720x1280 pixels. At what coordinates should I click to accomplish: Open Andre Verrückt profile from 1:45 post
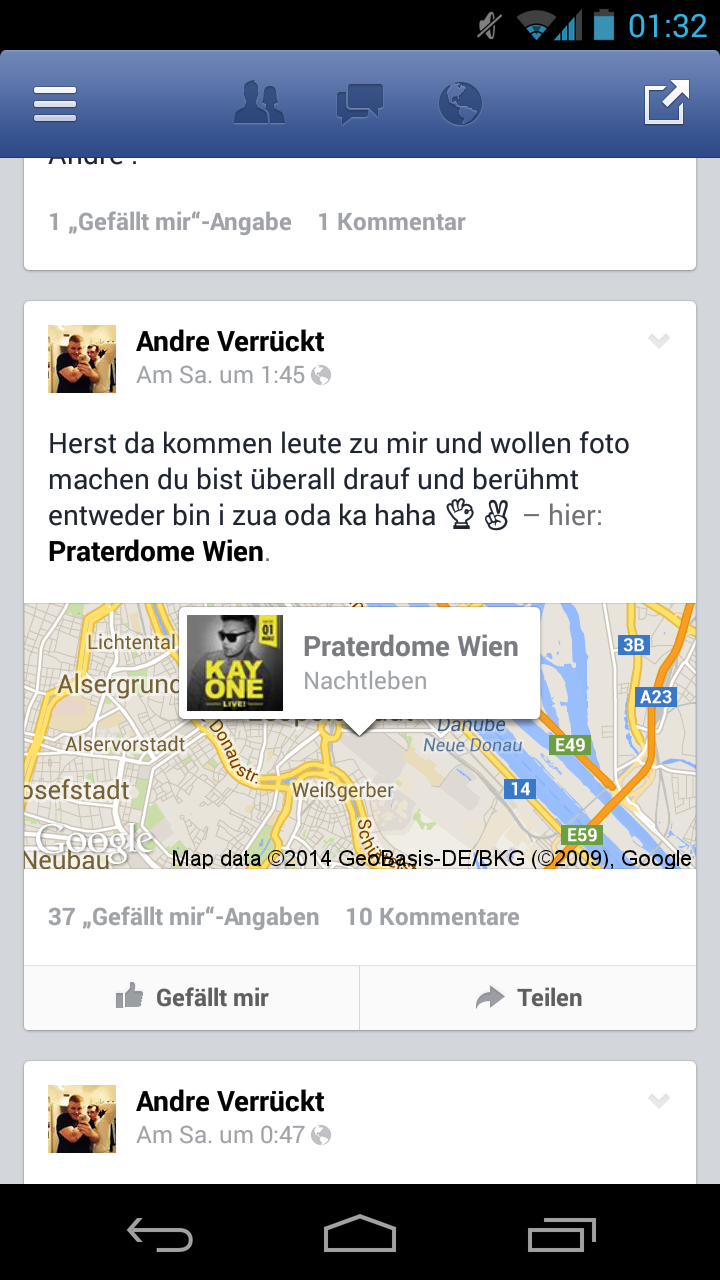(230, 341)
